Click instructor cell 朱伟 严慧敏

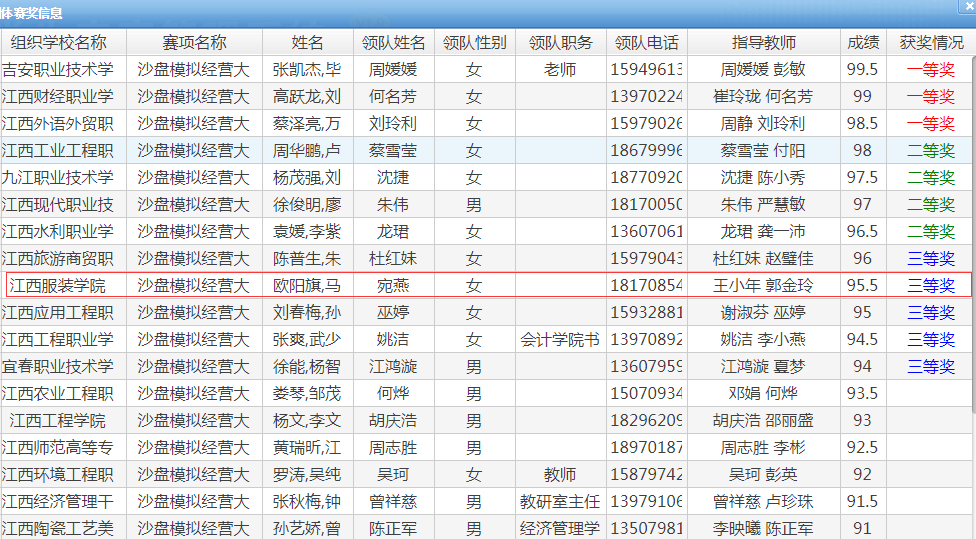(763, 205)
